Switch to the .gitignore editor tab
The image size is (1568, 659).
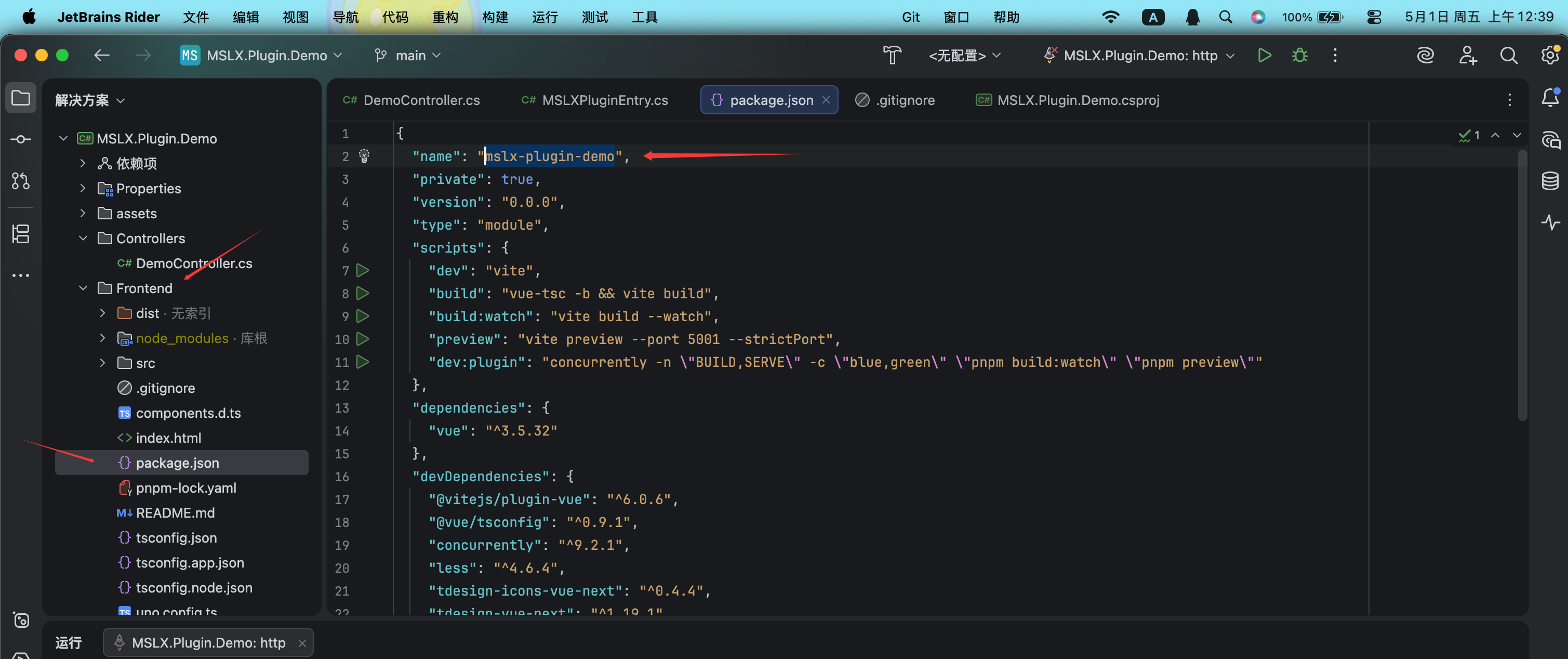point(895,100)
